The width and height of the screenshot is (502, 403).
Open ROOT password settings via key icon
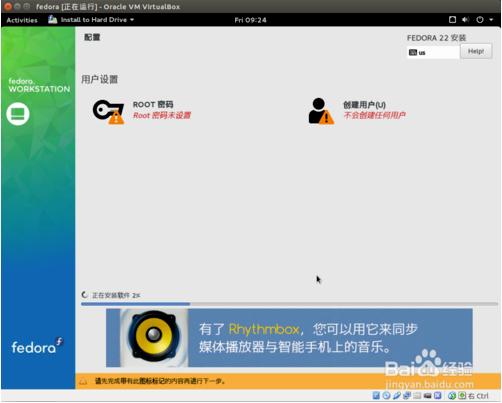tap(108, 112)
